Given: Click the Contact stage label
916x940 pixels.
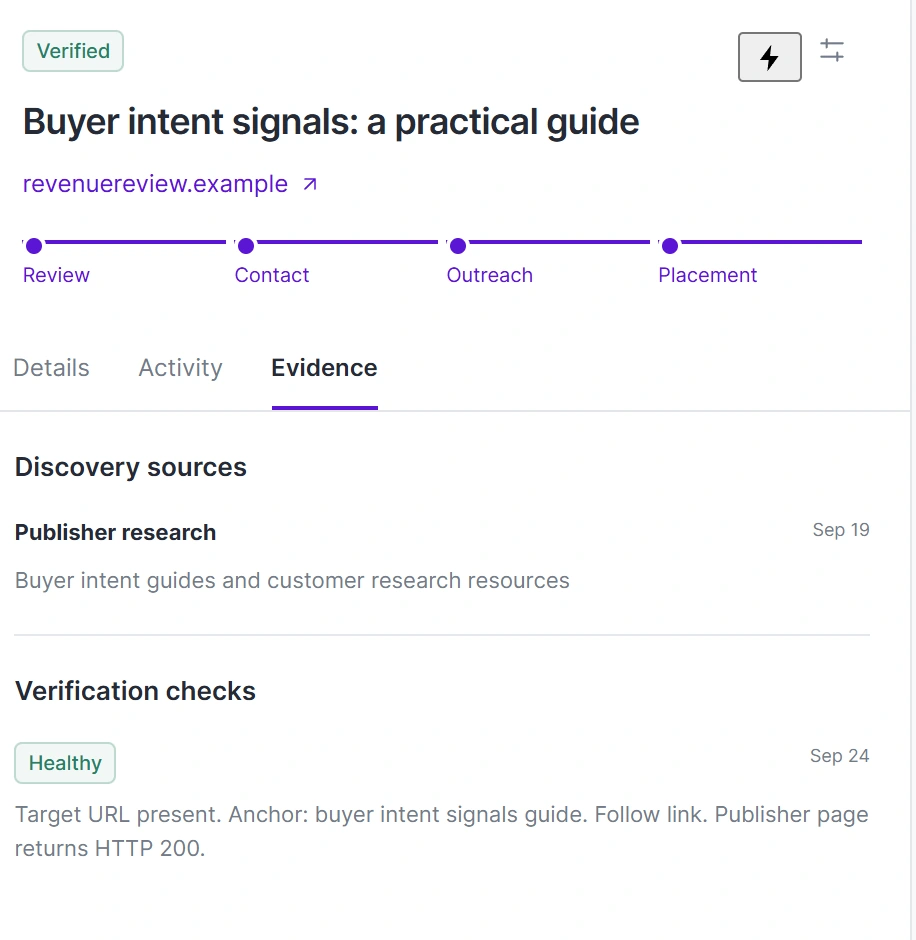Looking at the screenshot, I should tap(272, 275).
